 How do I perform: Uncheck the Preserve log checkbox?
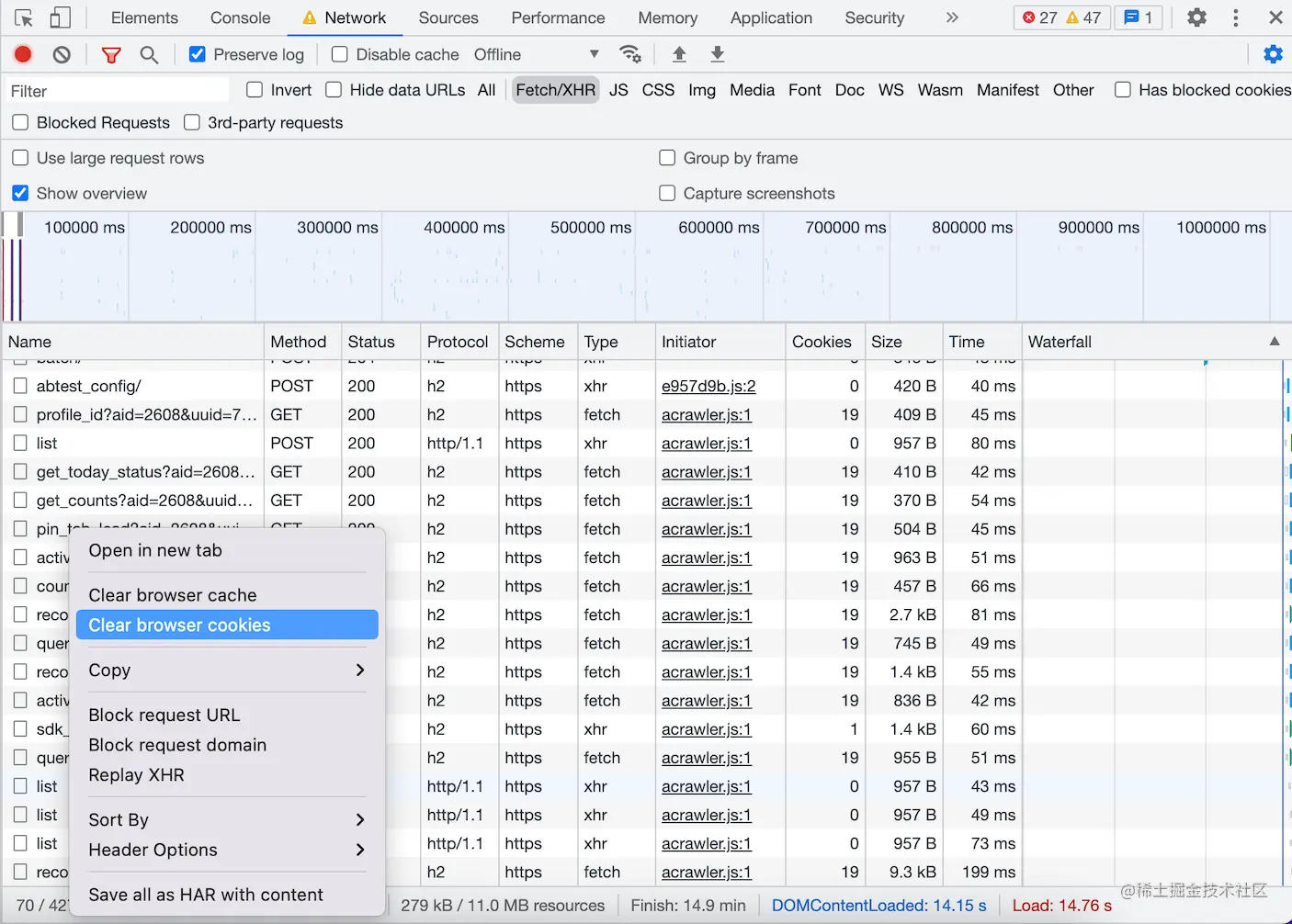tap(198, 54)
